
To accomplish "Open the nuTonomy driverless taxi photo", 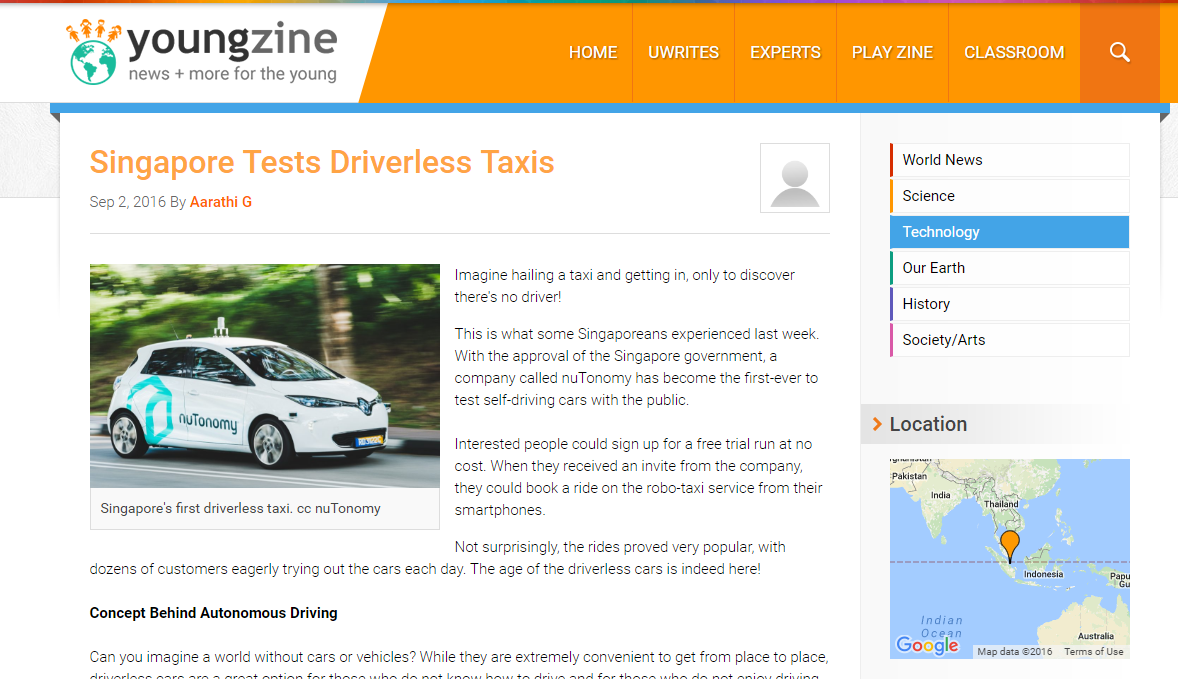I will tap(264, 376).
